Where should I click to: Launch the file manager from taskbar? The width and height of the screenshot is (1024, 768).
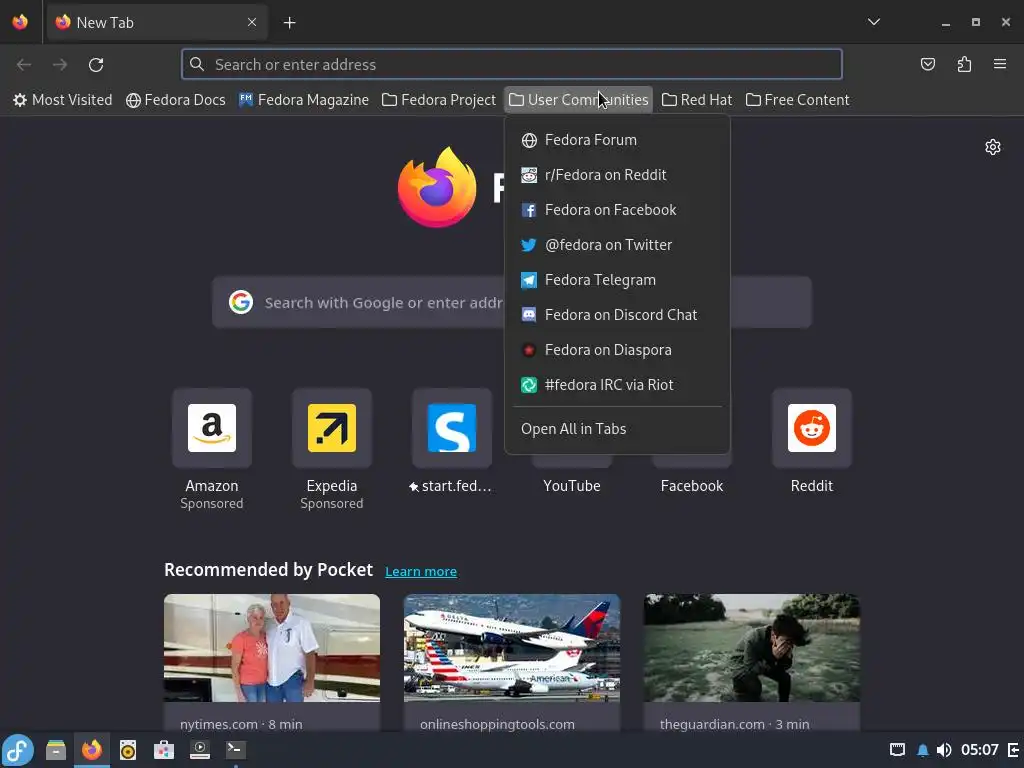click(56, 750)
